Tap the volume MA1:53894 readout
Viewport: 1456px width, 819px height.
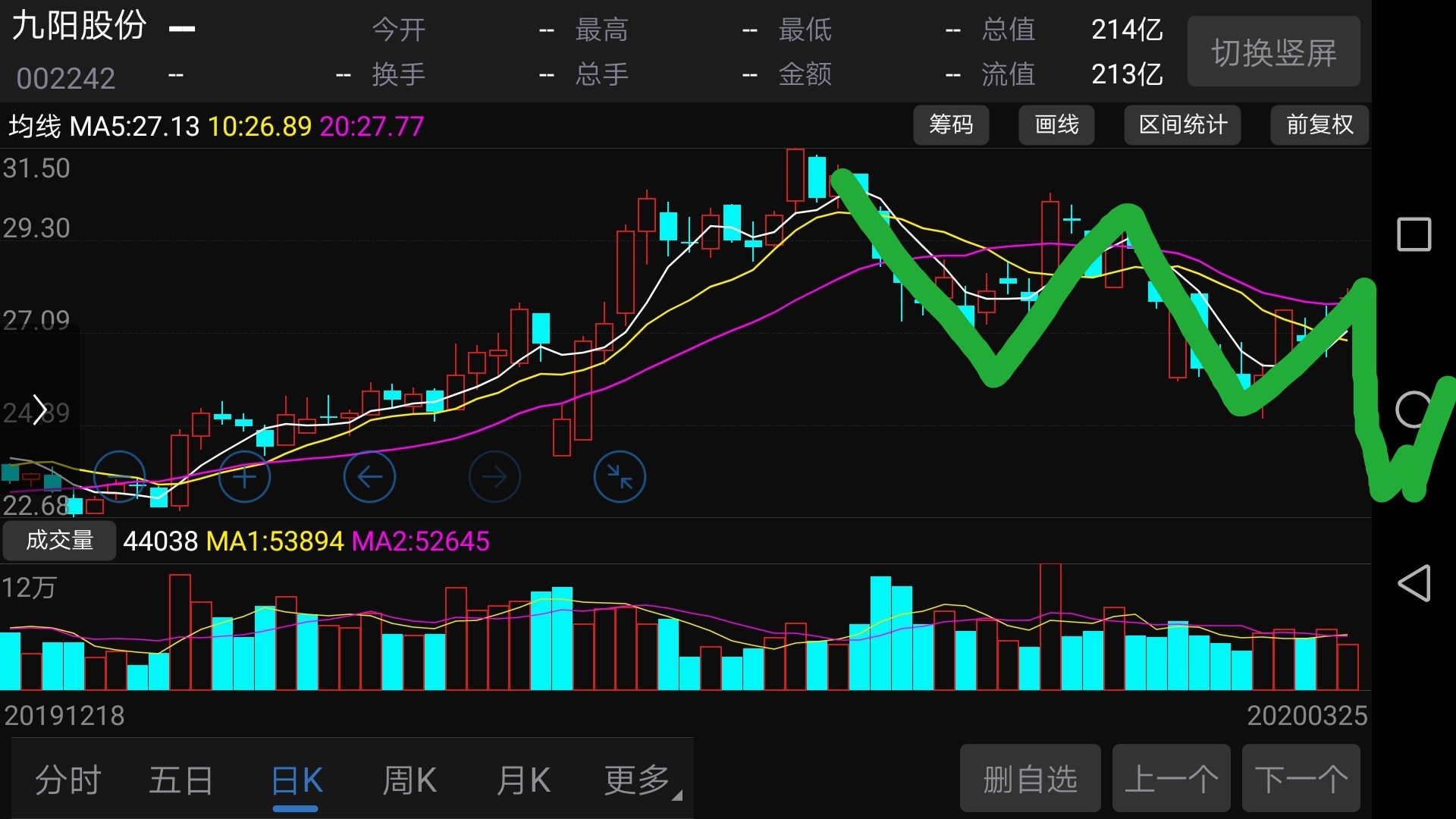(275, 541)
